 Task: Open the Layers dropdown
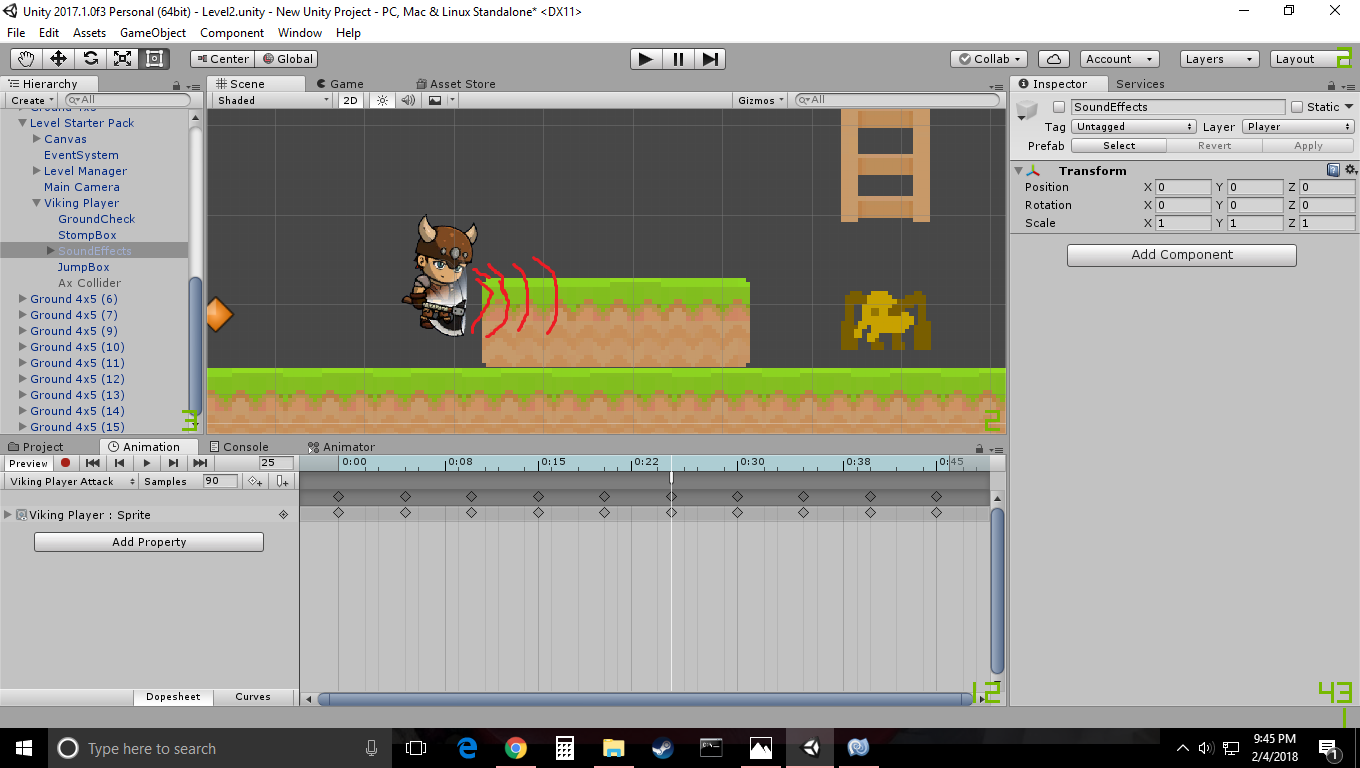[x=1218, y=59]
